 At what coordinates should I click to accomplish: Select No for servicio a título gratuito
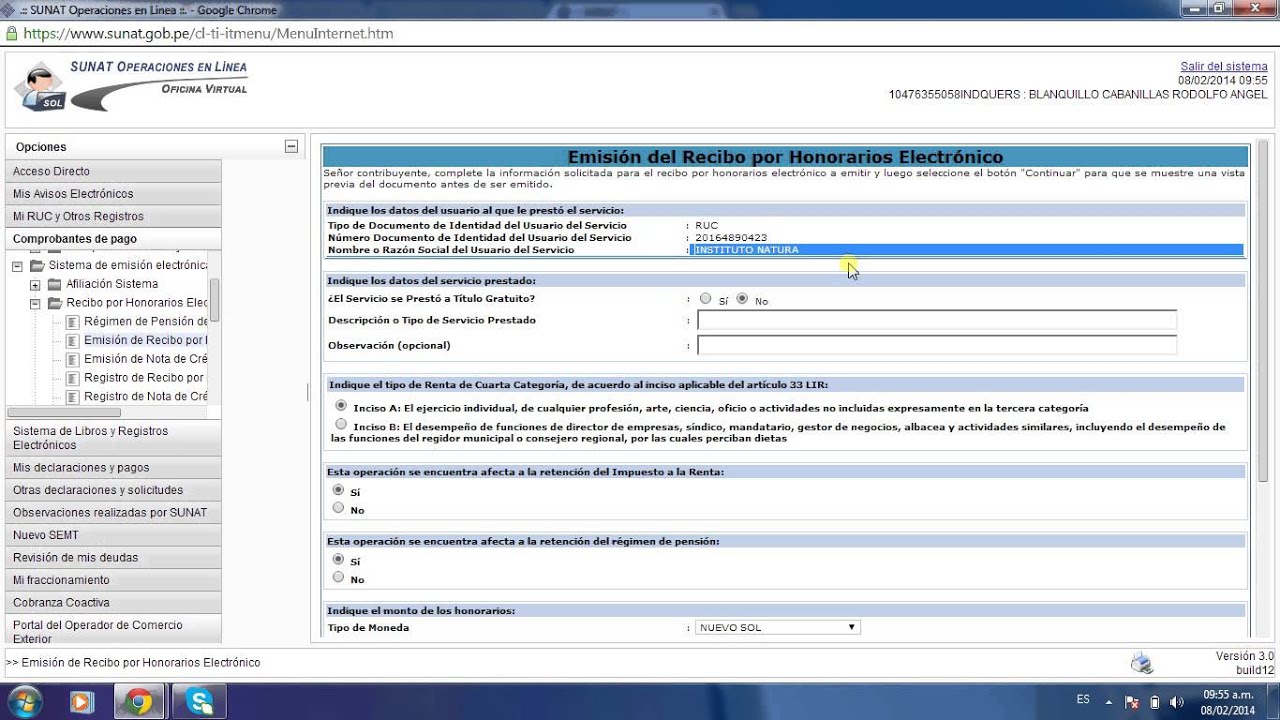(x=742, y=298)
